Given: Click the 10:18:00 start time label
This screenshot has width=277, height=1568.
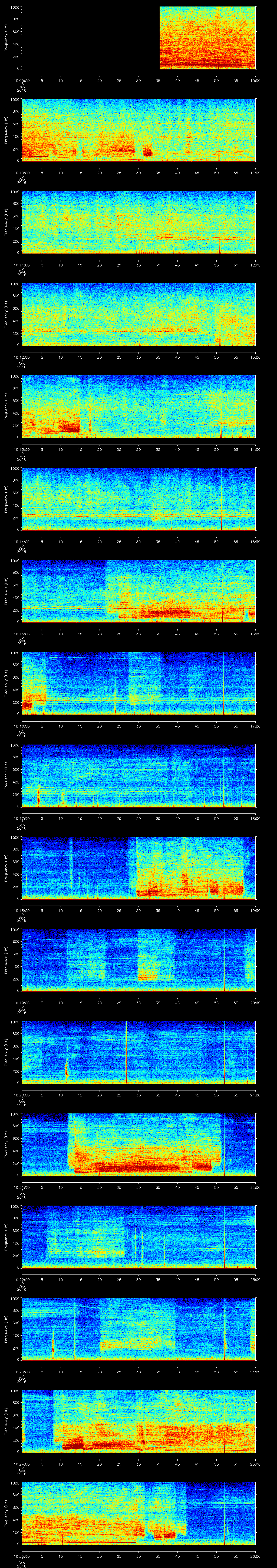Looking at the screenshot, I should (21, 910).
